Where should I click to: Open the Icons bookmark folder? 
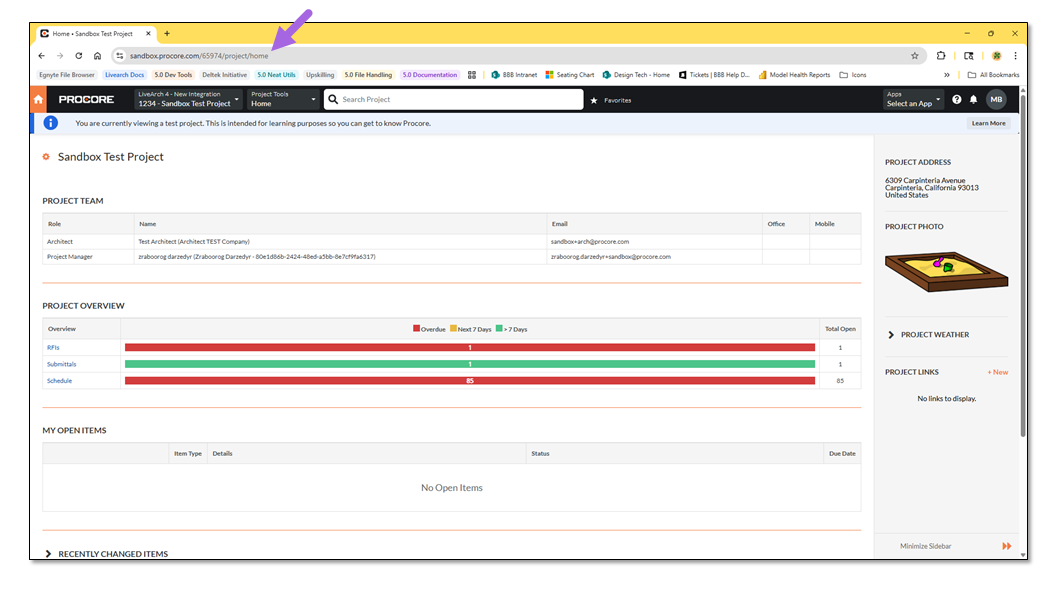tap(853, 75)
